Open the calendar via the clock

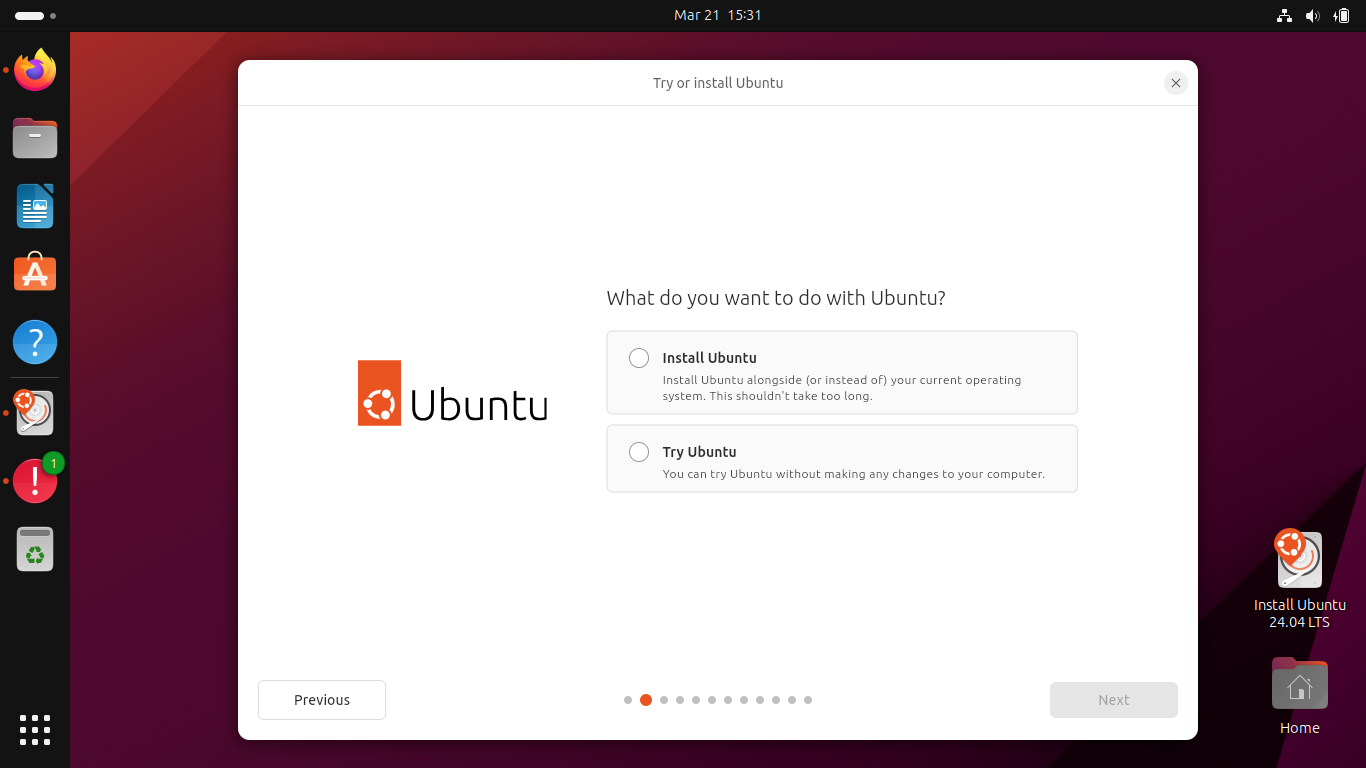717,15
